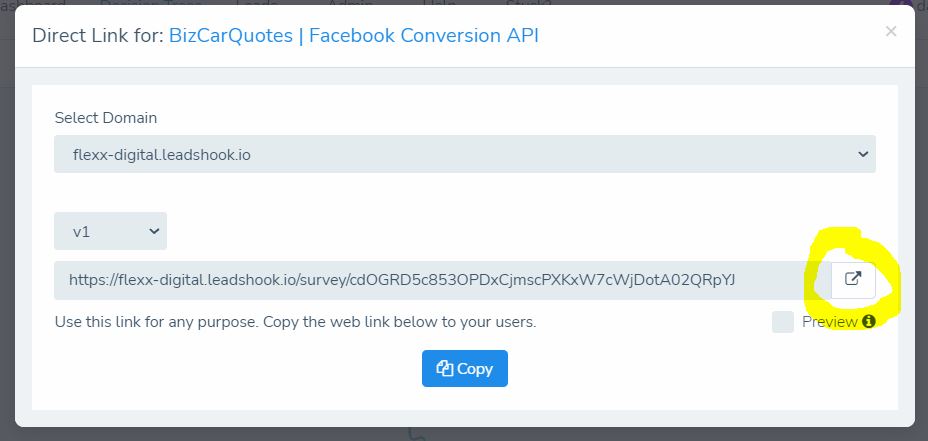Click the blue Copy button
The width and height of the screenshot is (928, 441).
[465, 368]
